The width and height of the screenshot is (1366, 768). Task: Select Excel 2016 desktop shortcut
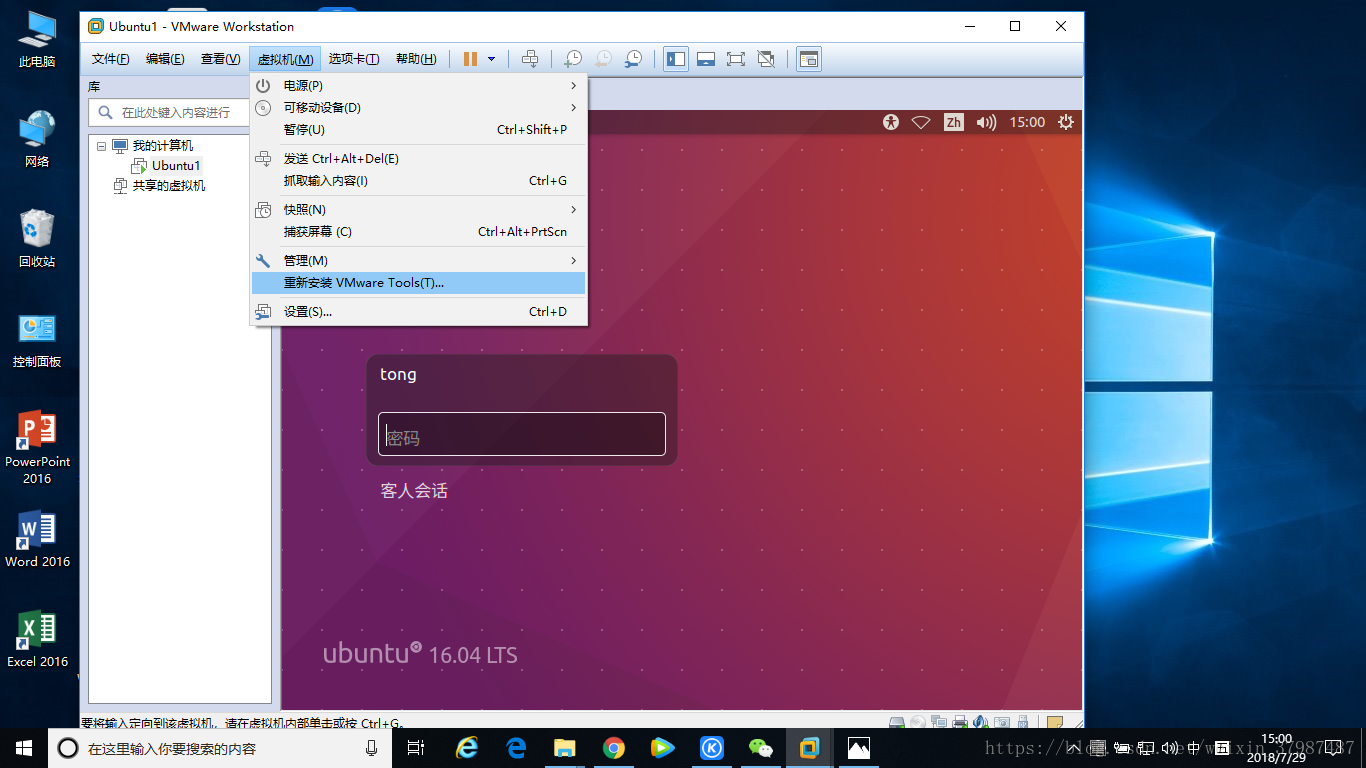(x=37, y=640)
